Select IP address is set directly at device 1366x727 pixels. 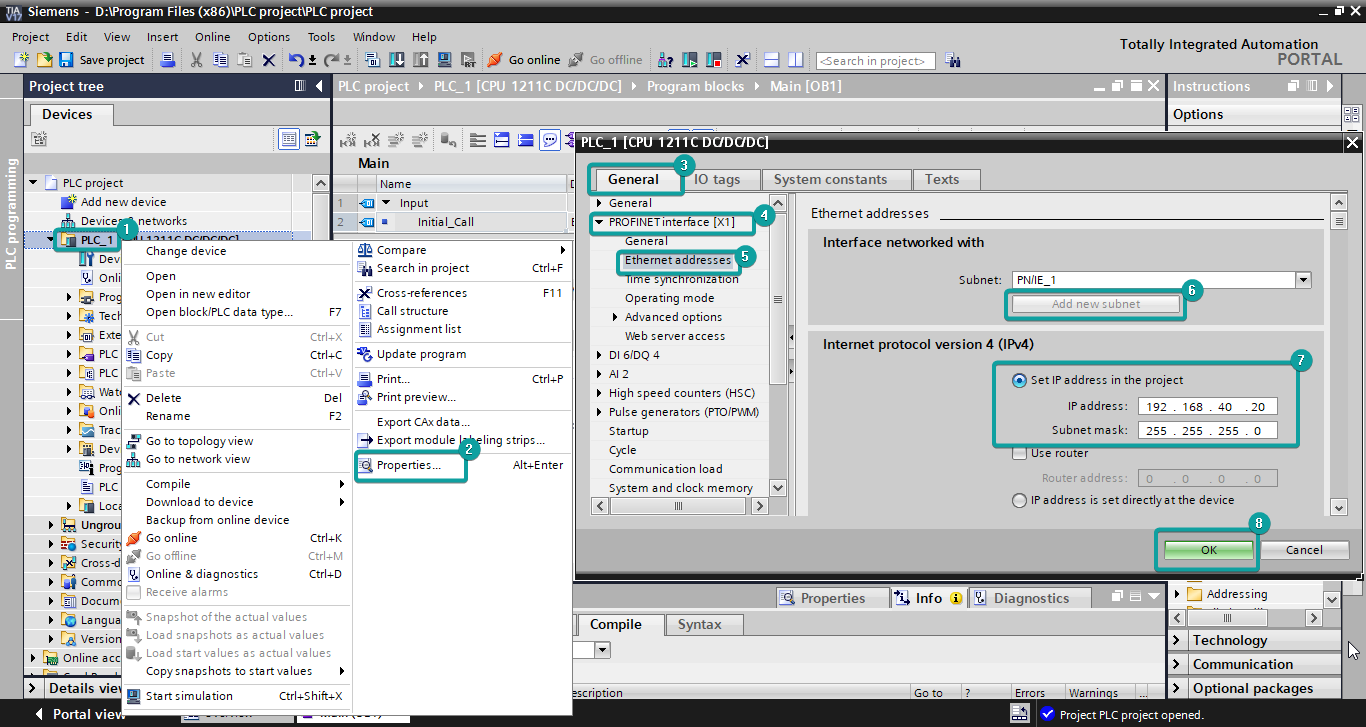(1019, 500)
